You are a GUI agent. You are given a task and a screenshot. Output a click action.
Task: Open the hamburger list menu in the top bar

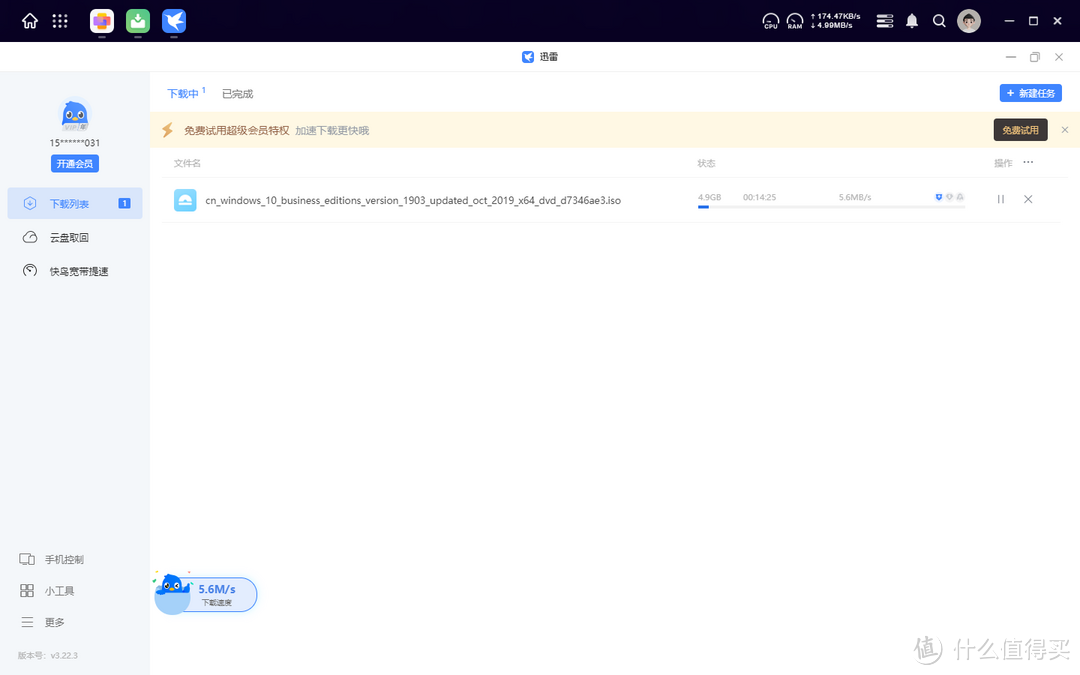pyautogui.click(x=884, y=20)
